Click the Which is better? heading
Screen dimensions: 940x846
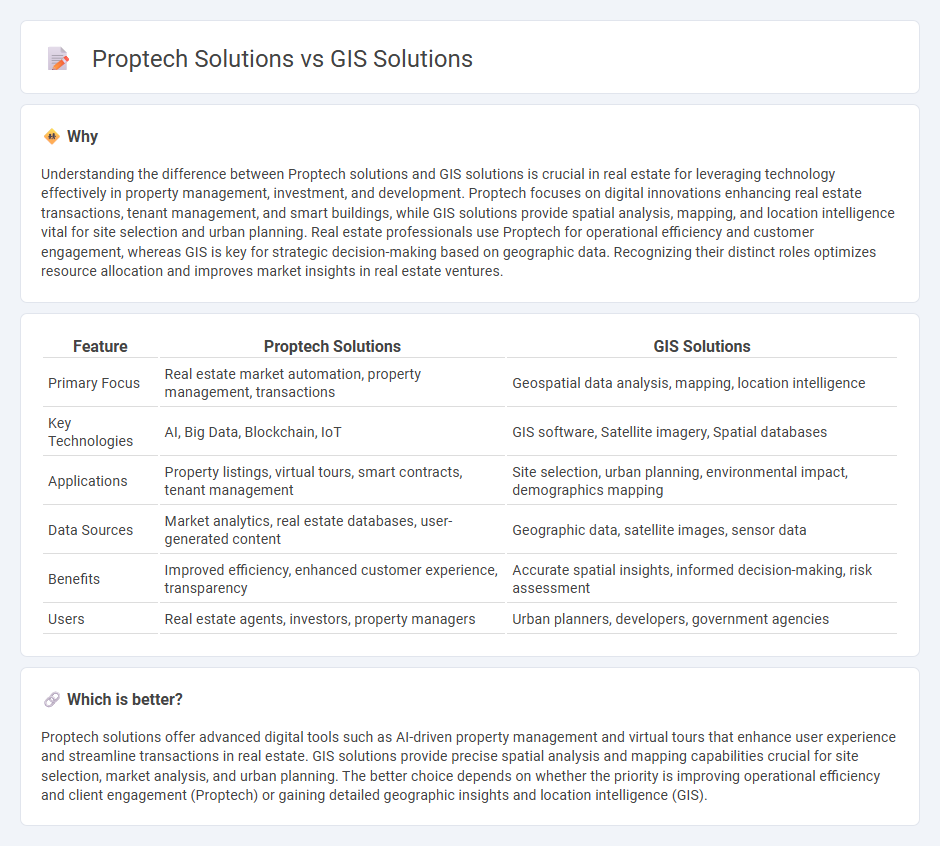pyautogui.click(x=125, y=700)
